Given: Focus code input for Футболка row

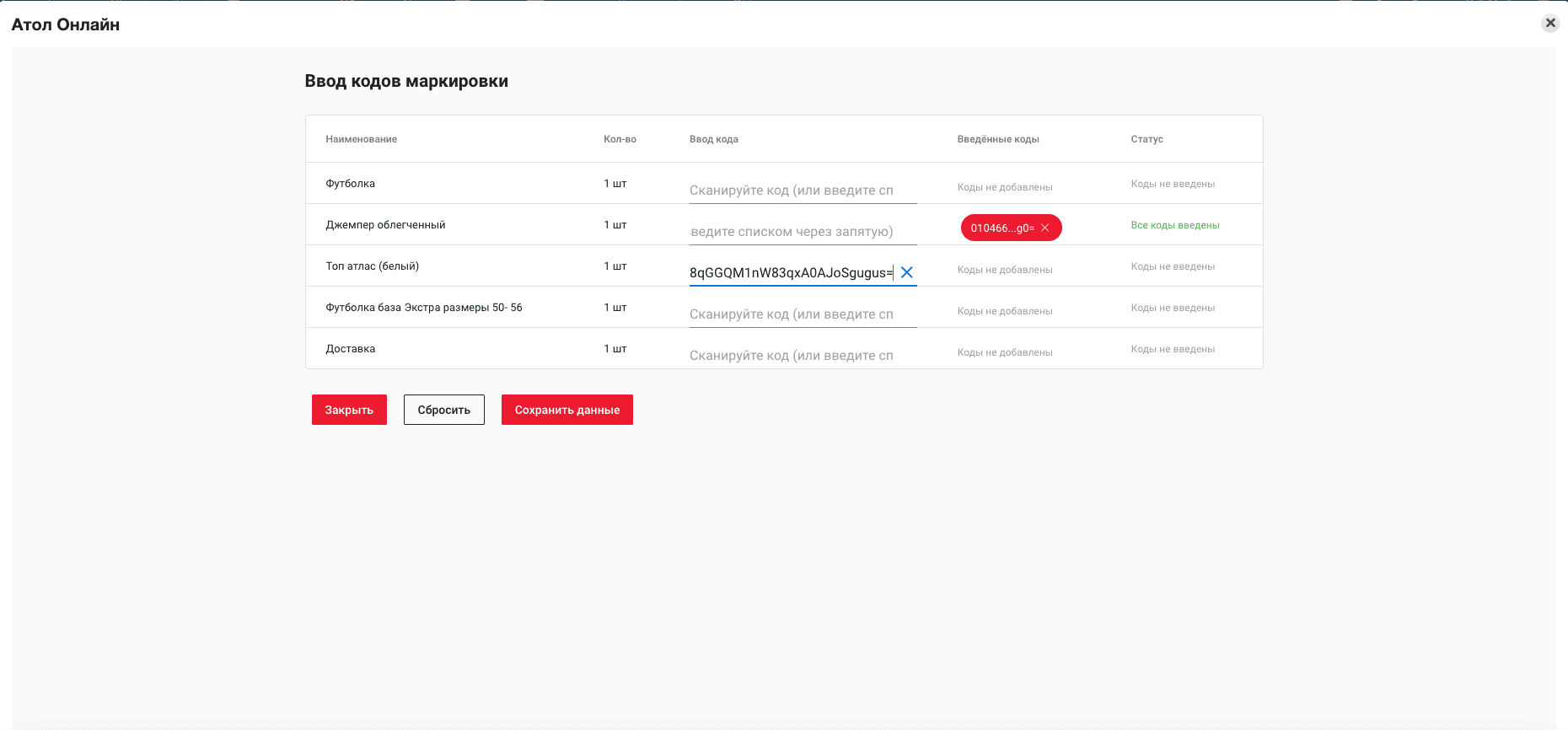Looking at the screenshot, I should 803,190.
